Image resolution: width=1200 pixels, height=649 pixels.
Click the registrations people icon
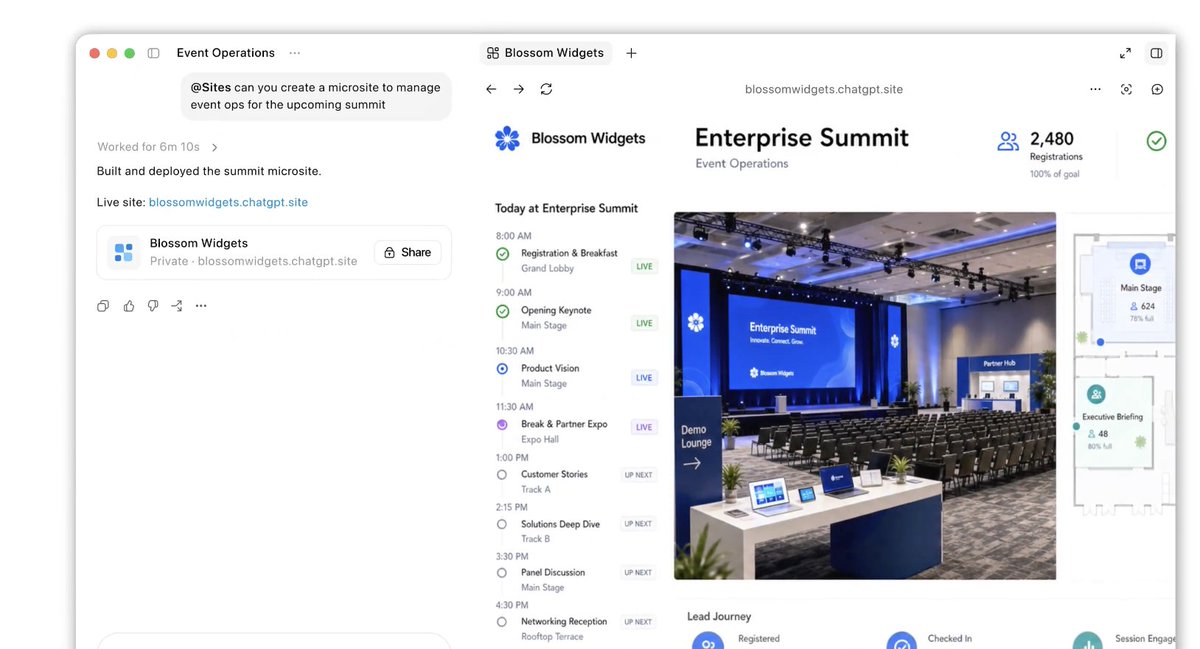pos(1008,141)
